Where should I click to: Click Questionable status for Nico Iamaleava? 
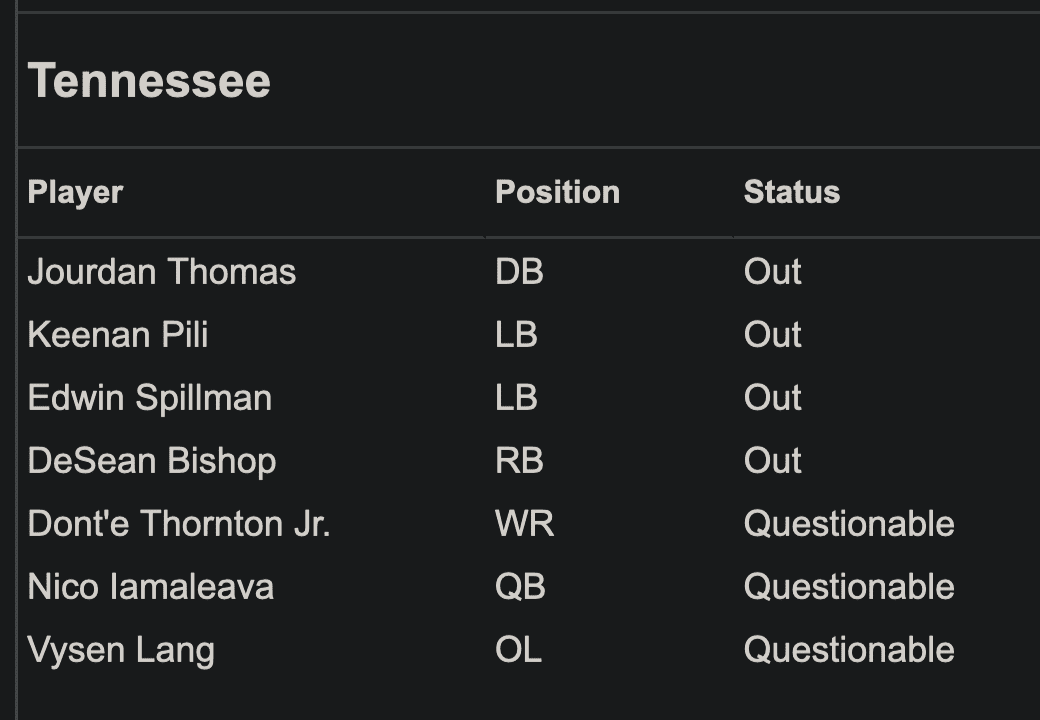848,587
